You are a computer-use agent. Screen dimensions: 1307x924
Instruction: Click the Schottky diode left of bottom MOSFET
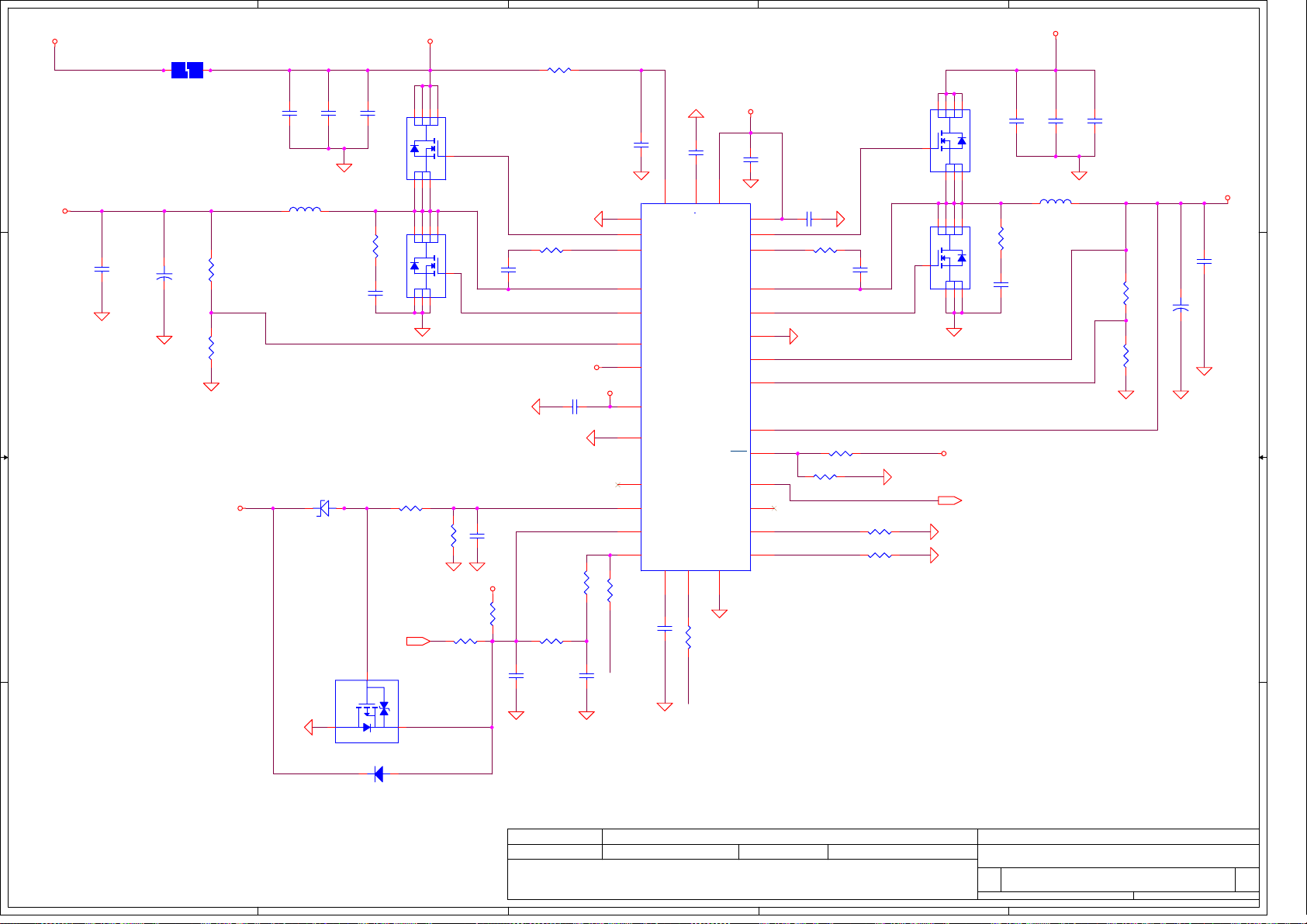click(x=324, y=508)
